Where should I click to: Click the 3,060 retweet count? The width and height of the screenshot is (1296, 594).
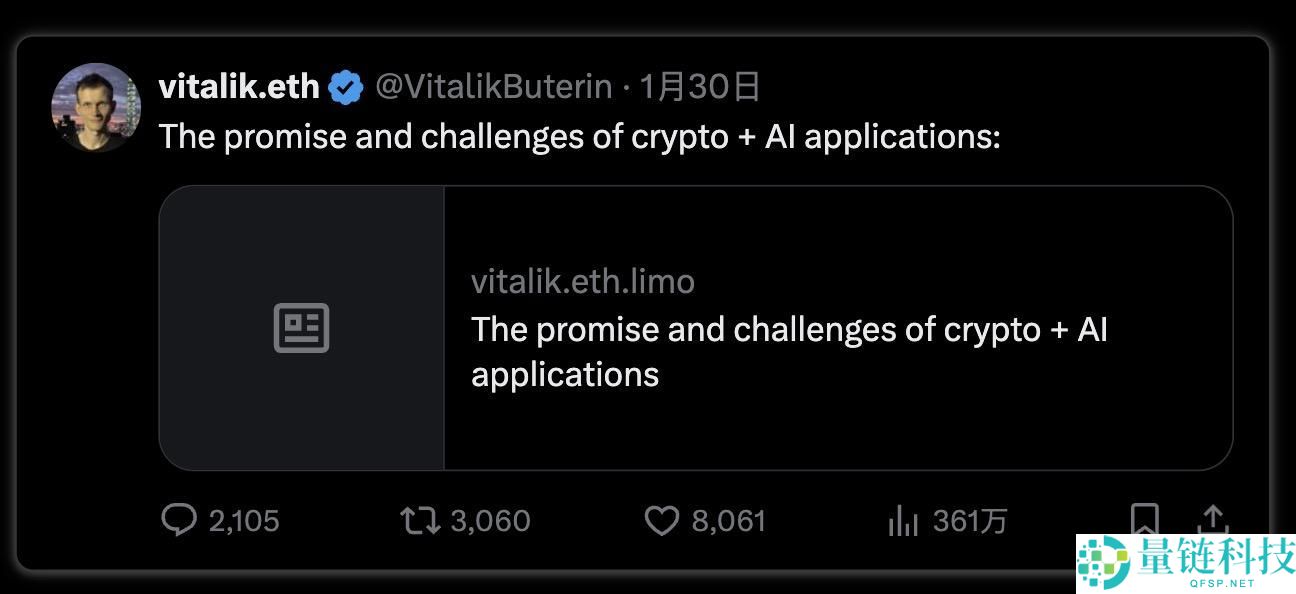pyautogui.click(x=490, y=521)
